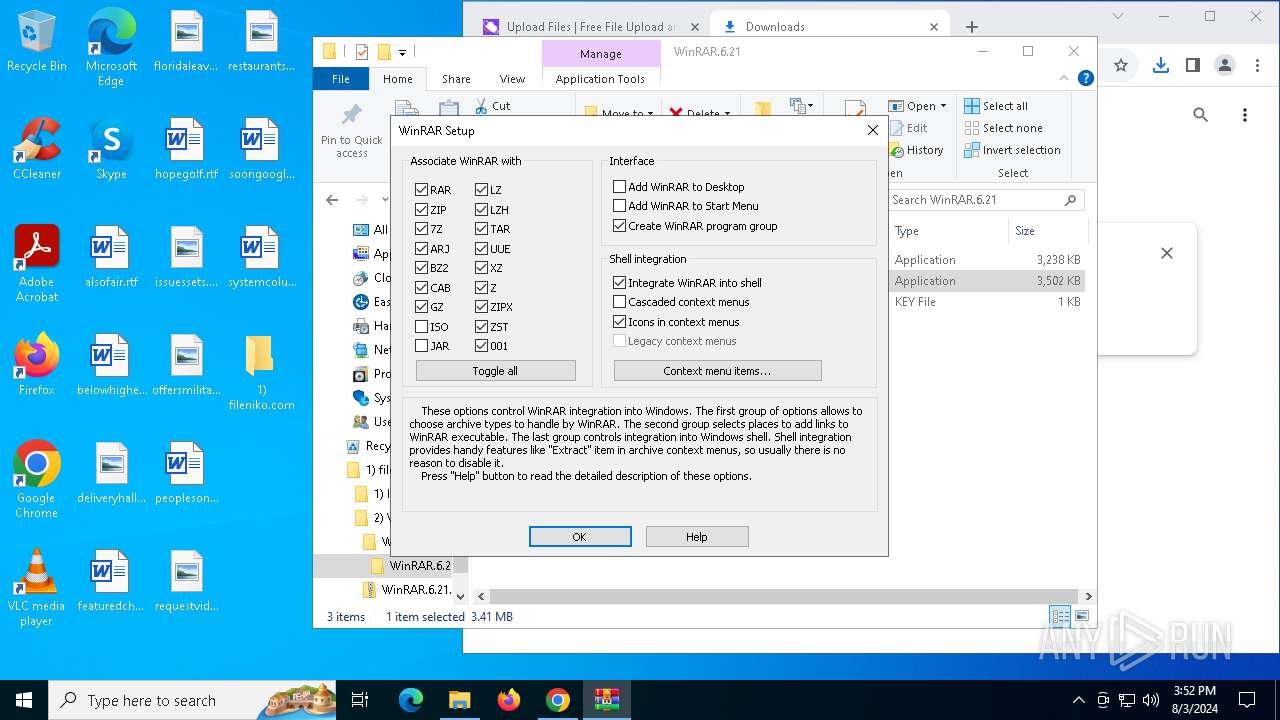The width and height of the screenshot is (1280, 720).
Task: Open the Edge icon on the taskbar
Action: [411, 700]
